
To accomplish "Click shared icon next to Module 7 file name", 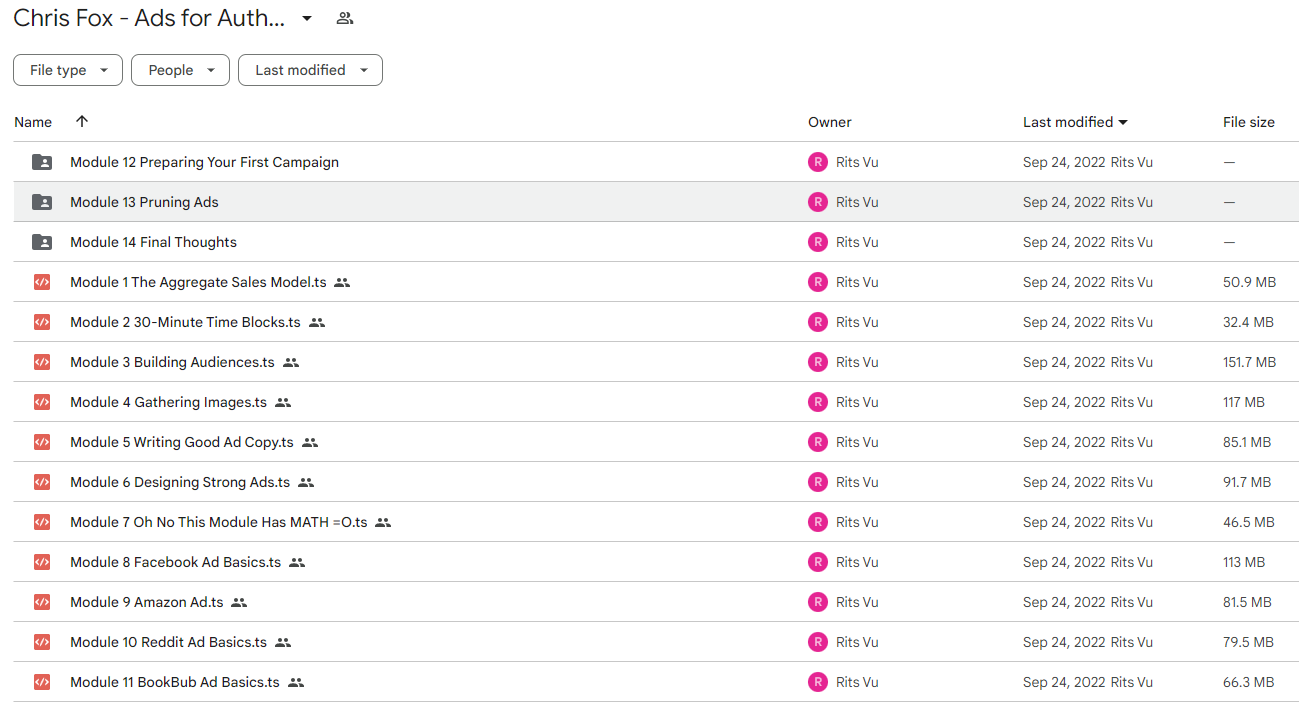I will click(383, 522).
